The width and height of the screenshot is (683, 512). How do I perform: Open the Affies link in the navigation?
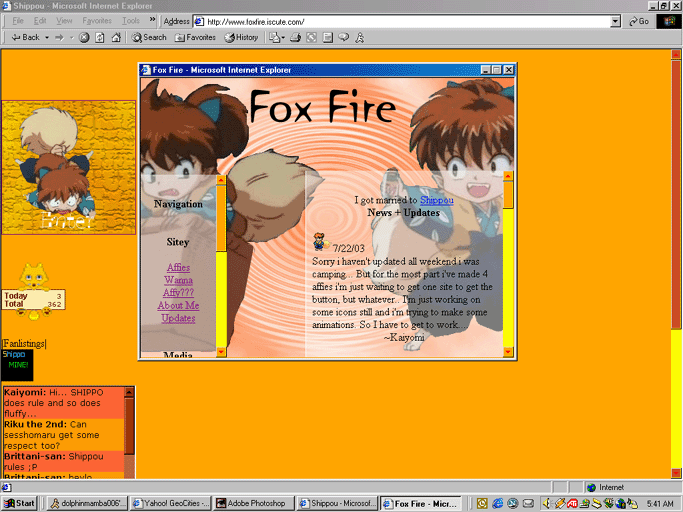[x=178, y=268]
